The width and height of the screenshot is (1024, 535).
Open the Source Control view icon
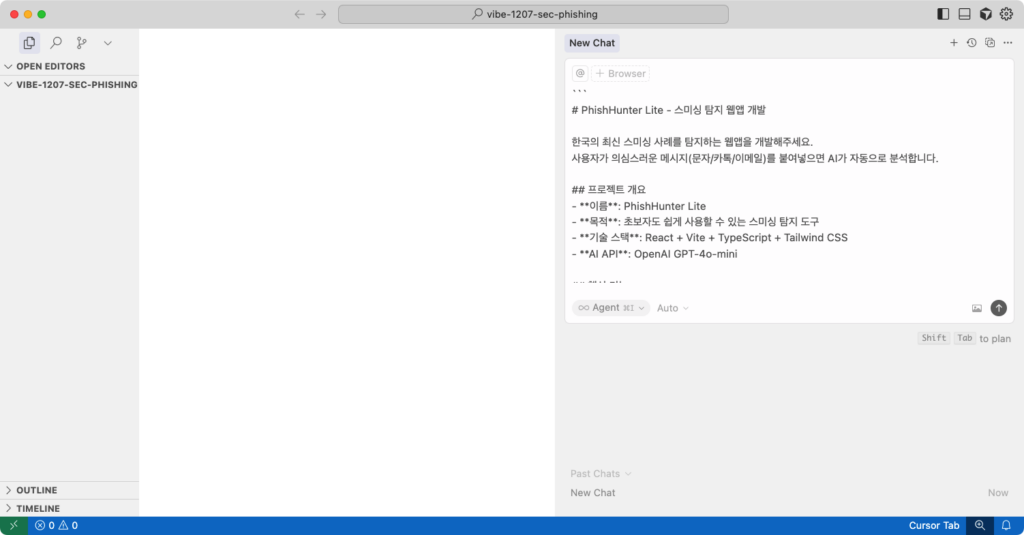(82, 43)
